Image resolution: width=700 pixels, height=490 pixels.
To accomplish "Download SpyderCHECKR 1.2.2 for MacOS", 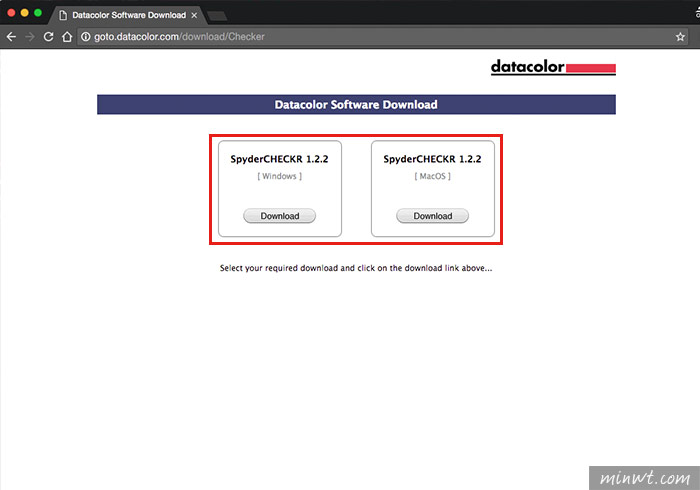I will (x=433, y=216).
